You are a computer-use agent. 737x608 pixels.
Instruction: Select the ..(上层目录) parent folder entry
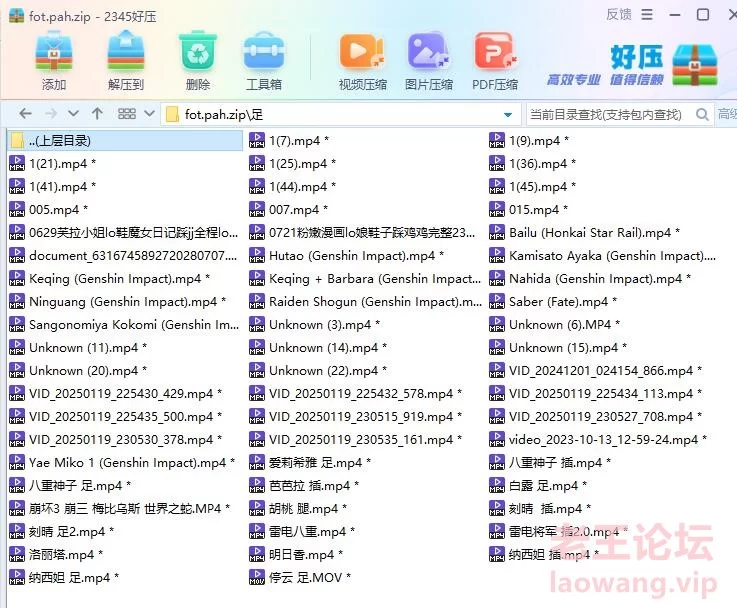125,140
